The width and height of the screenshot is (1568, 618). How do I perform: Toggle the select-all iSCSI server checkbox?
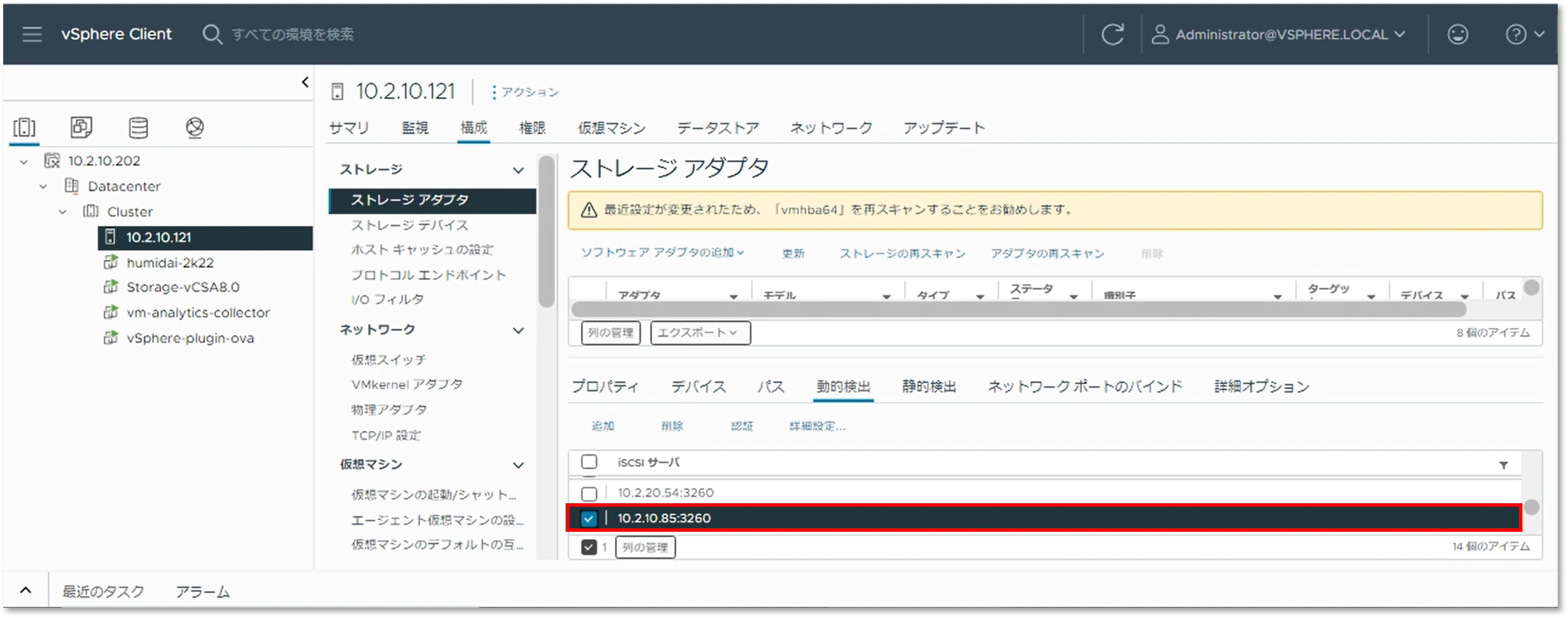(589, 462)
